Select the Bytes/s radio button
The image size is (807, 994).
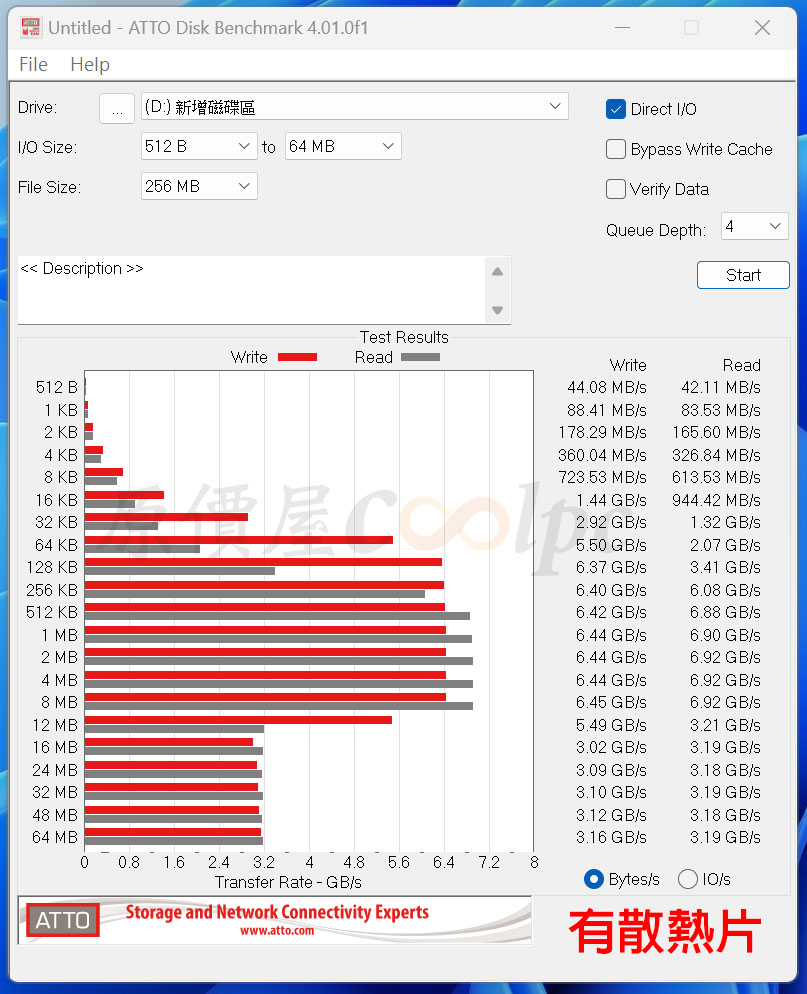click(x=593, y=879)
